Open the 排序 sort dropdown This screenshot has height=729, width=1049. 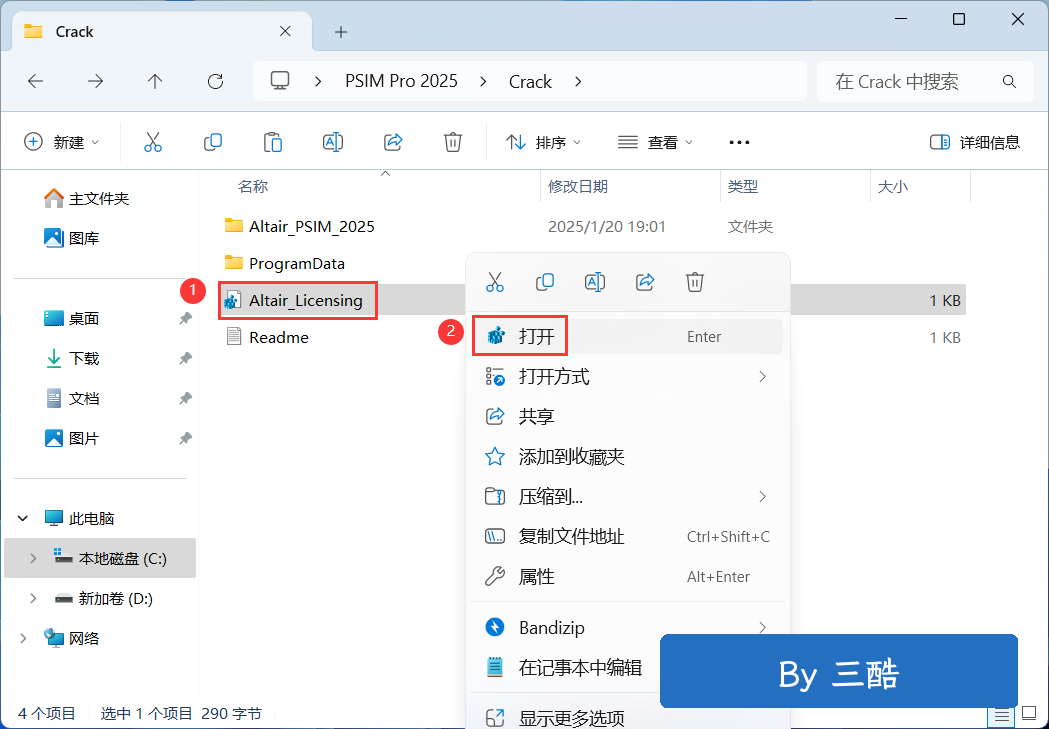click(544, 142)
